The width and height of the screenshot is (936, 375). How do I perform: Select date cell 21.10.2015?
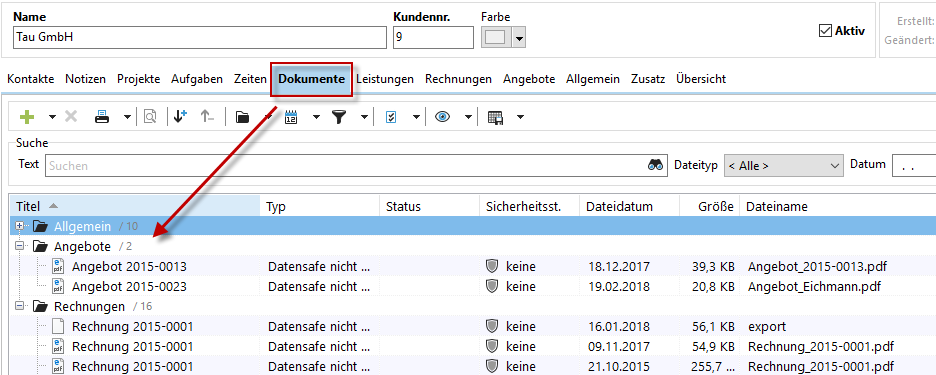618,366
